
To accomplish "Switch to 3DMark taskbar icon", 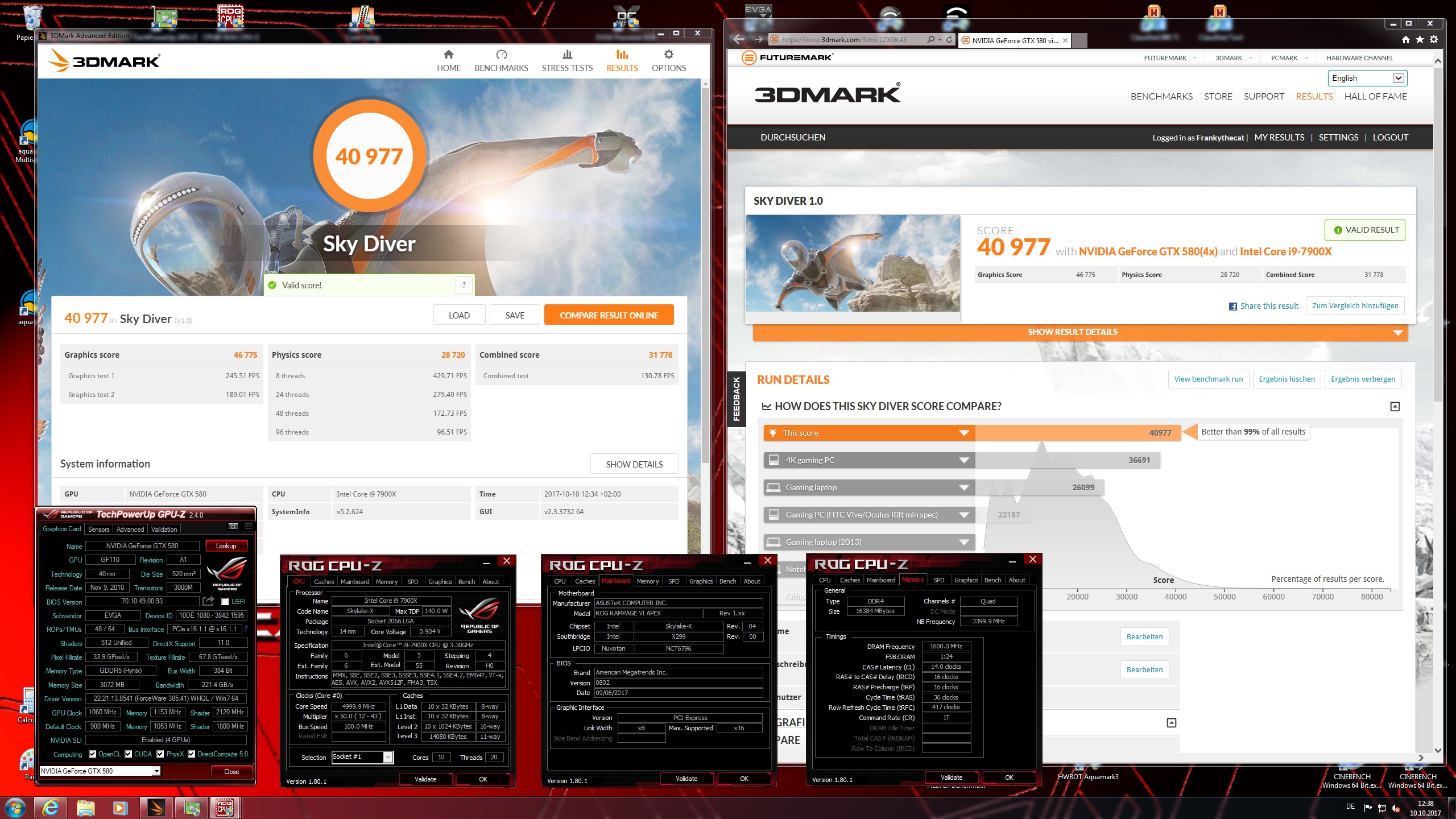I will 155,807.
